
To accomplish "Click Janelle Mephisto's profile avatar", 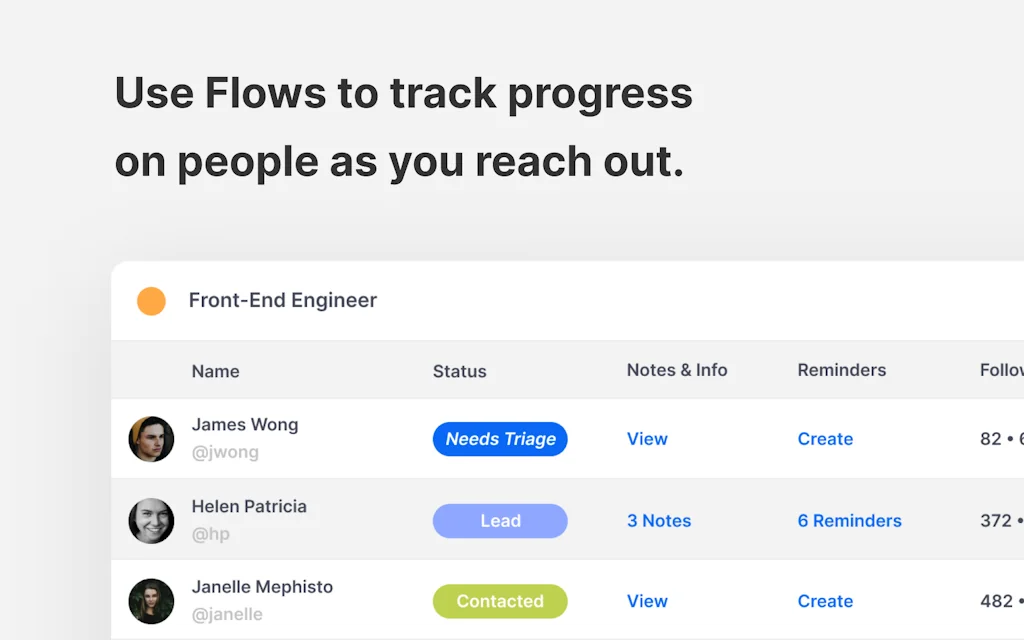I will pyautogui.click(x=151, y=601).
